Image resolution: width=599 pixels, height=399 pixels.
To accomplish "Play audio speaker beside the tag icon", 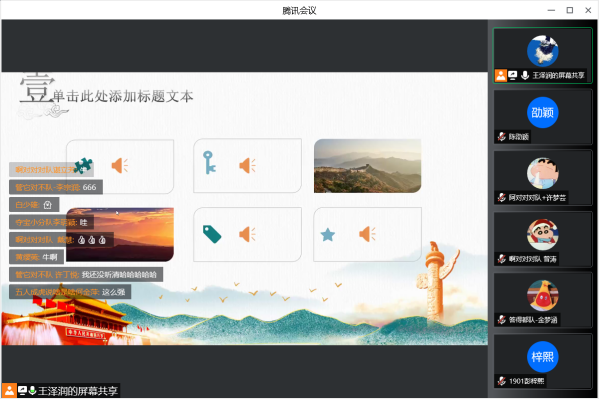I will pos(247,234).
